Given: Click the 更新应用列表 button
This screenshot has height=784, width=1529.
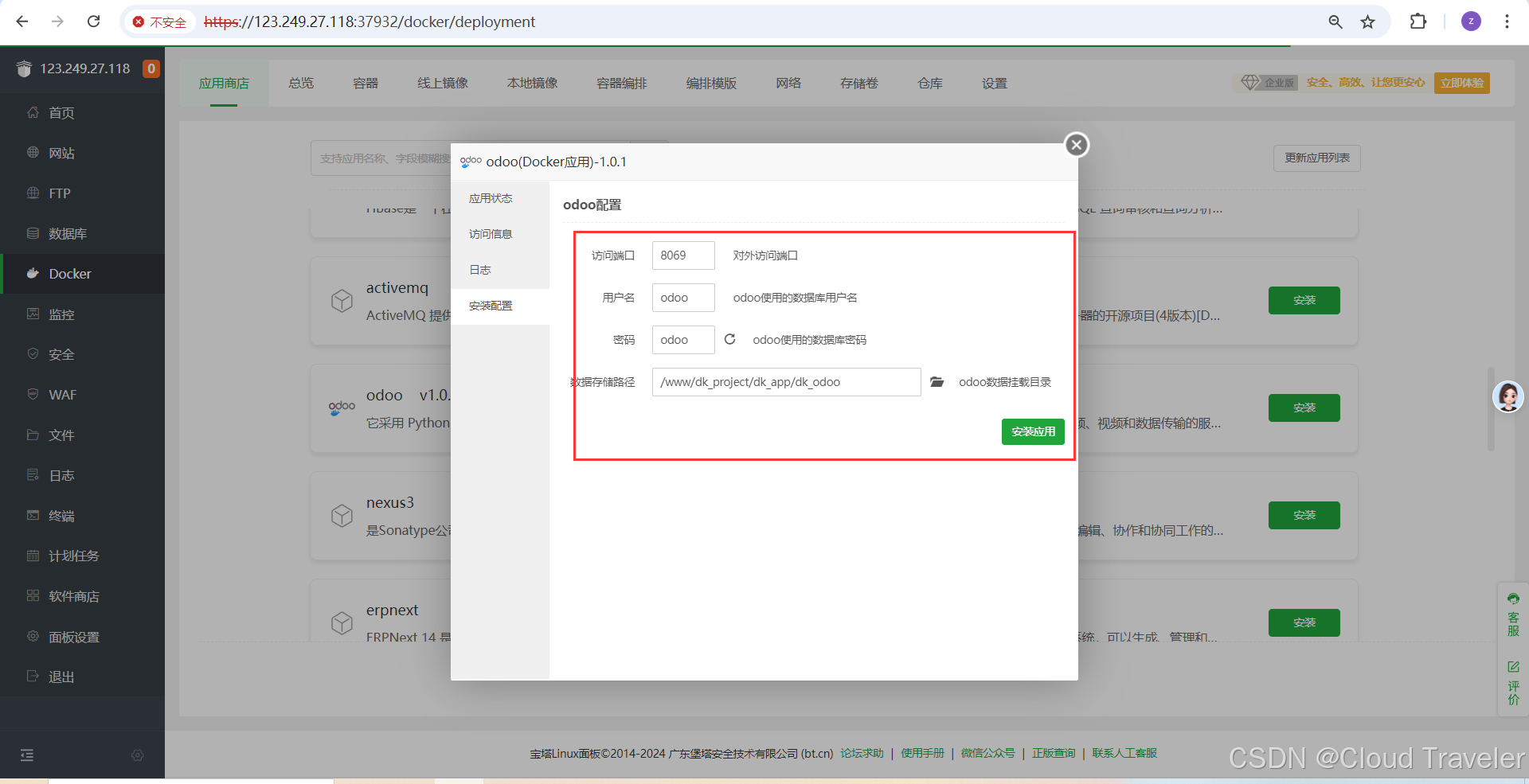Looking at the screenshot, I should click(x=1317, y=158).
